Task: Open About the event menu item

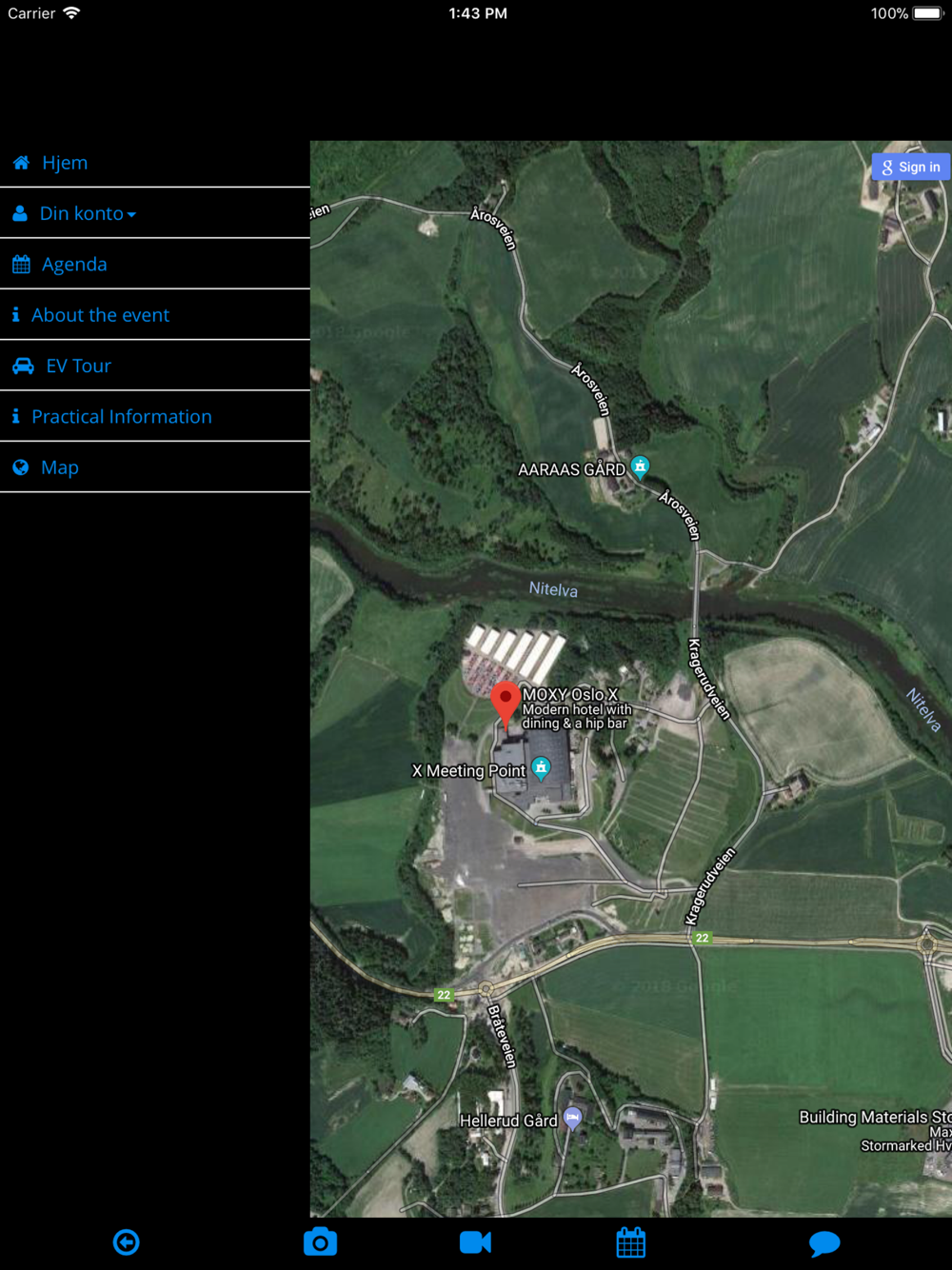Action: pos(155,315)
